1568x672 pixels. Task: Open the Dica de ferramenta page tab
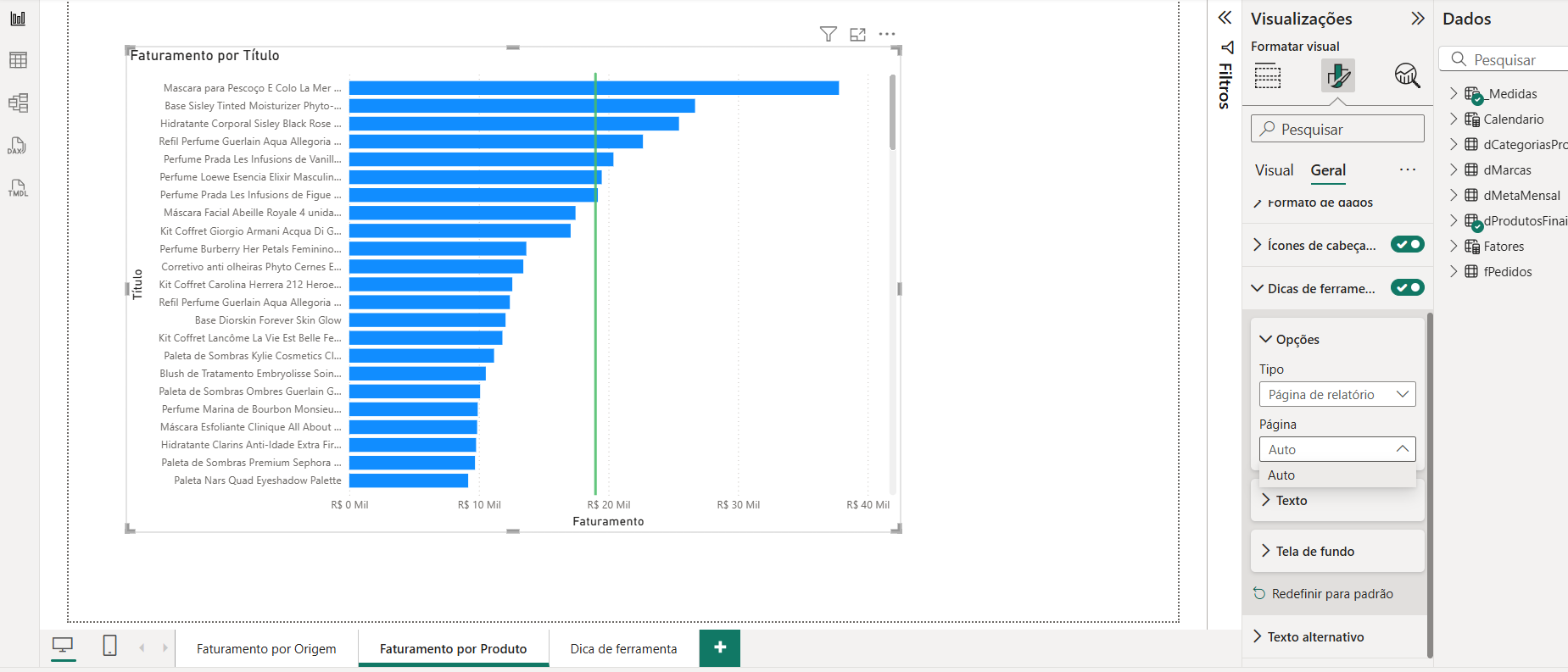click(x=623, y=648)
